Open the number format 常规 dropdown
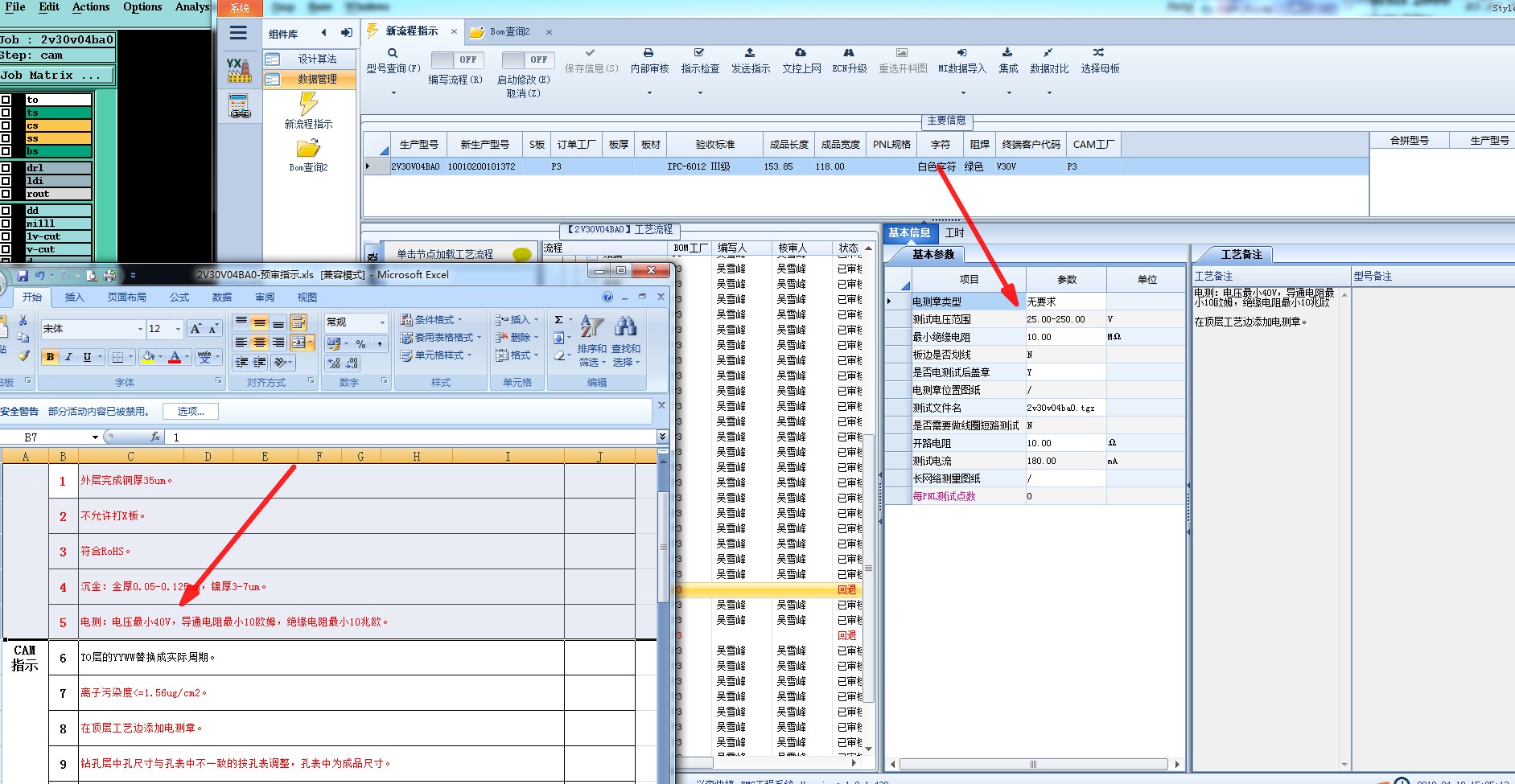1515x784 pixels. (x=381, y=322)
